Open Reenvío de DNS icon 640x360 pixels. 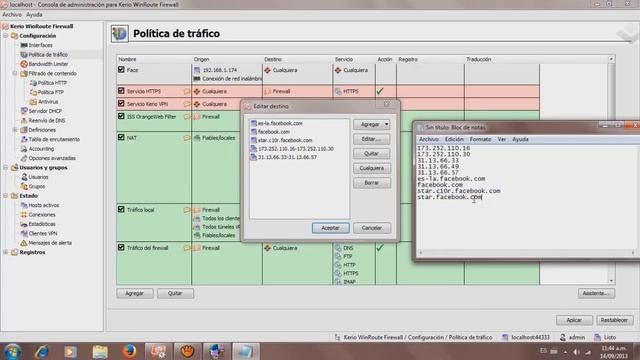pos(24,120)
